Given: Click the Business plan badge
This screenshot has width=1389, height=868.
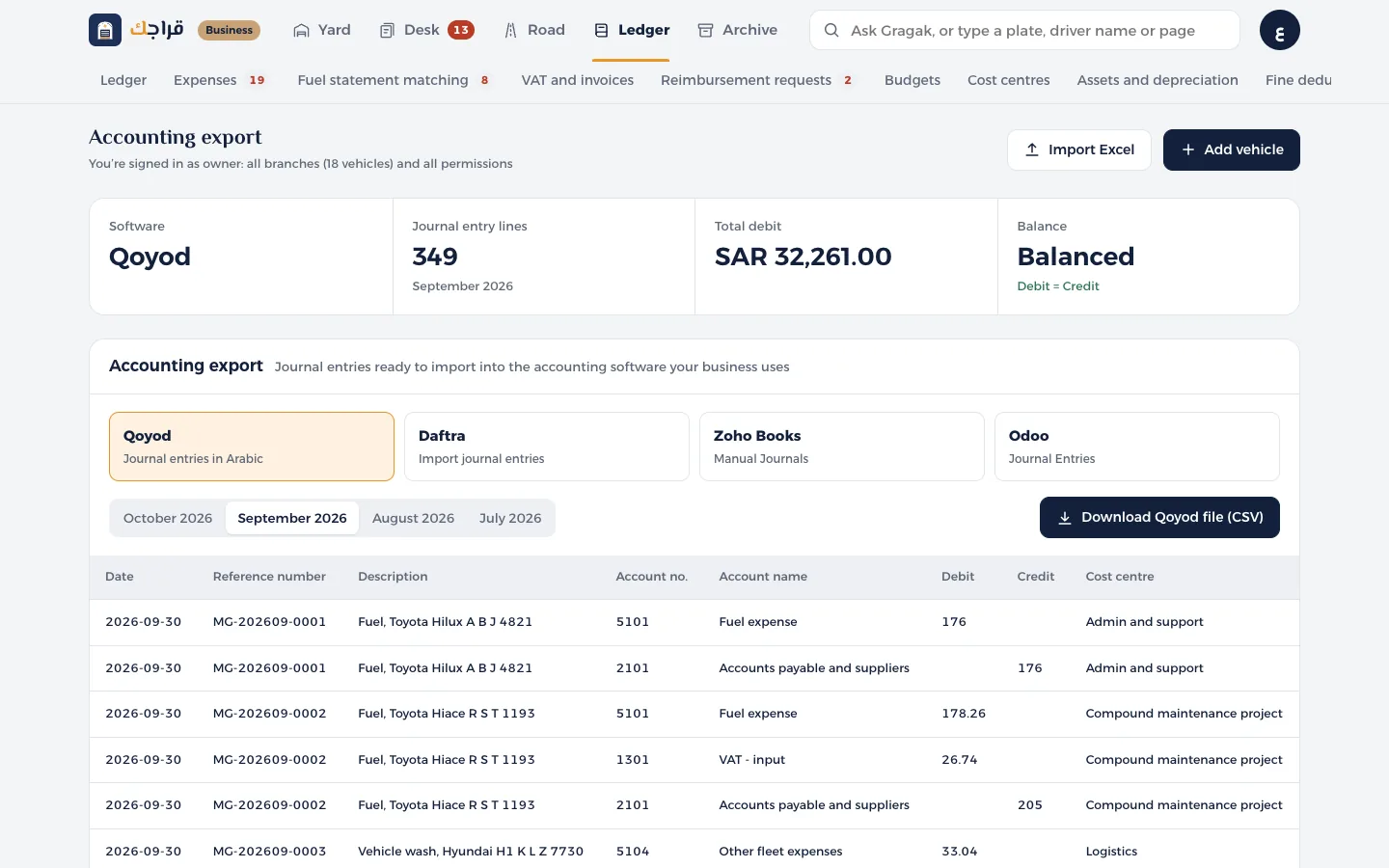Looking at the screenshot, I should pyautogui.click(x=229, y=30).
